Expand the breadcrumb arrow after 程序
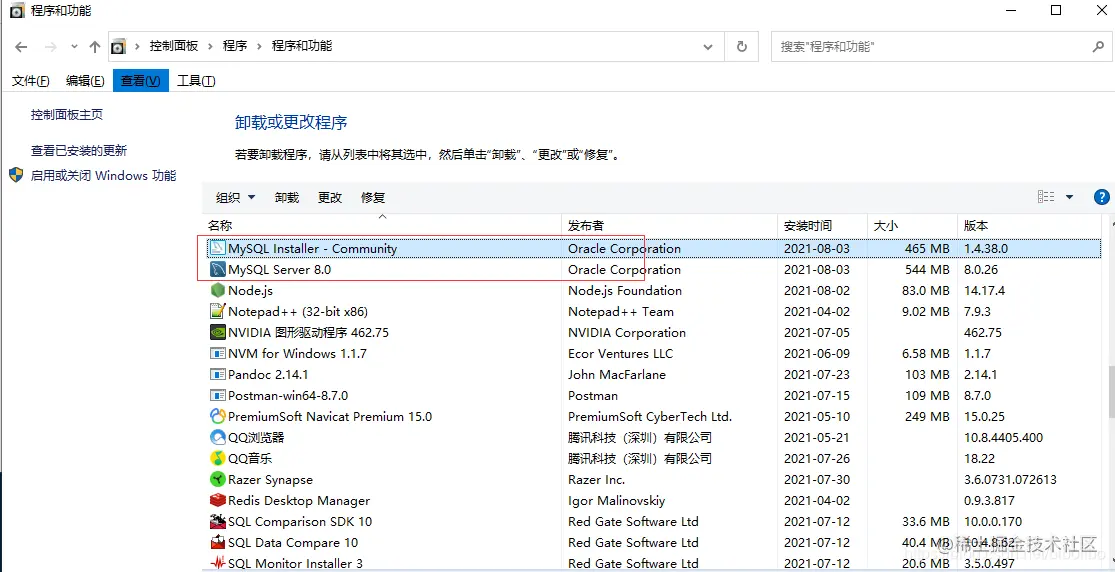The image size is (1115, 572). click(260, 46)
